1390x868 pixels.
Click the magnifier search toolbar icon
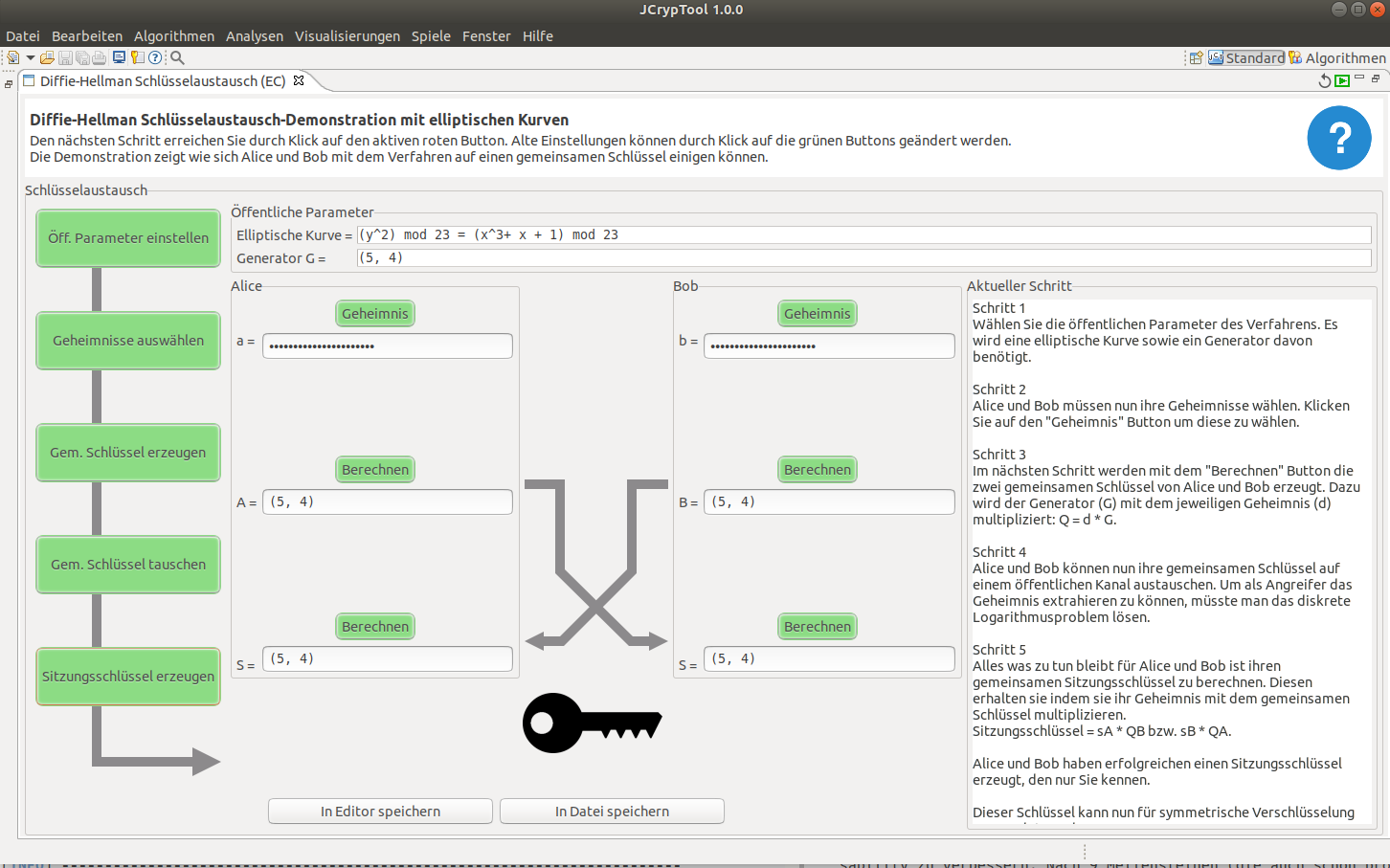(x=177, y=57)
